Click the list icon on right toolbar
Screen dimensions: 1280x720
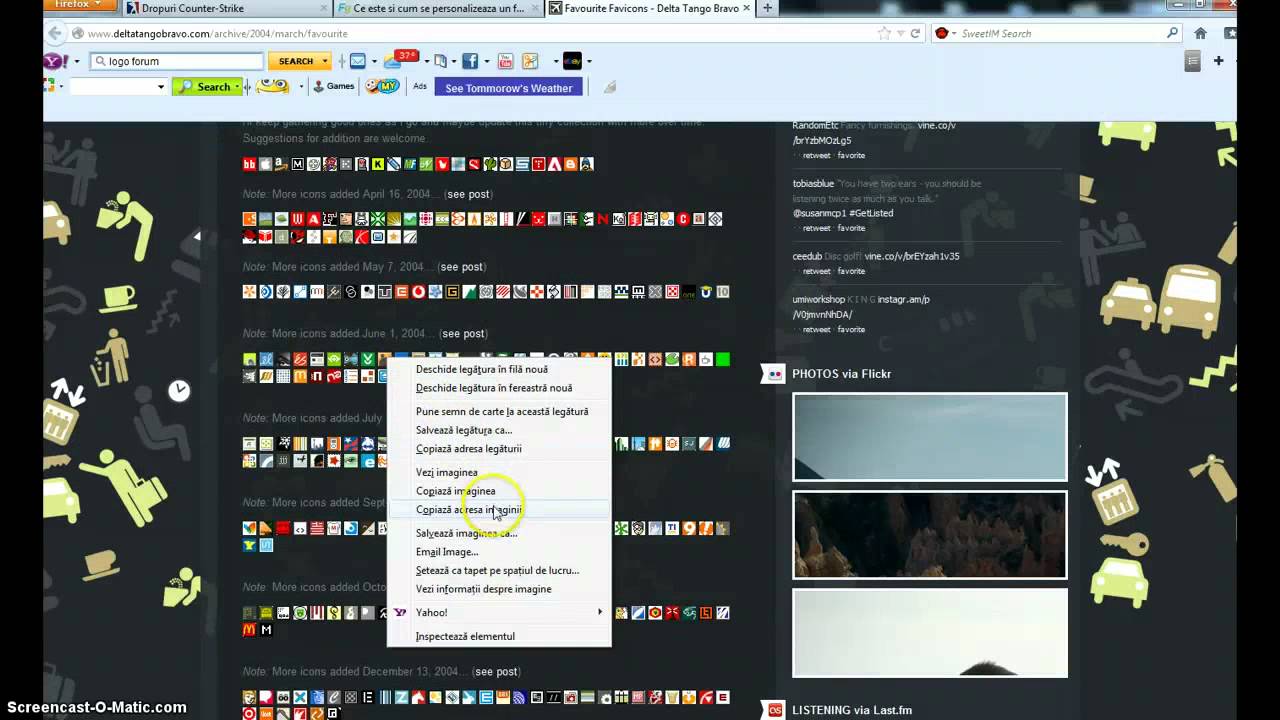1192,61
